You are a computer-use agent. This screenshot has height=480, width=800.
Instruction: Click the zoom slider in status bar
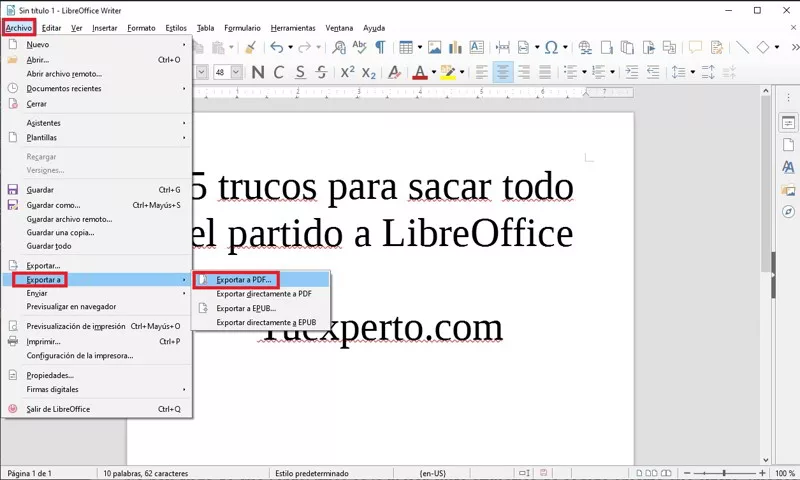click(x=723, y=473)
